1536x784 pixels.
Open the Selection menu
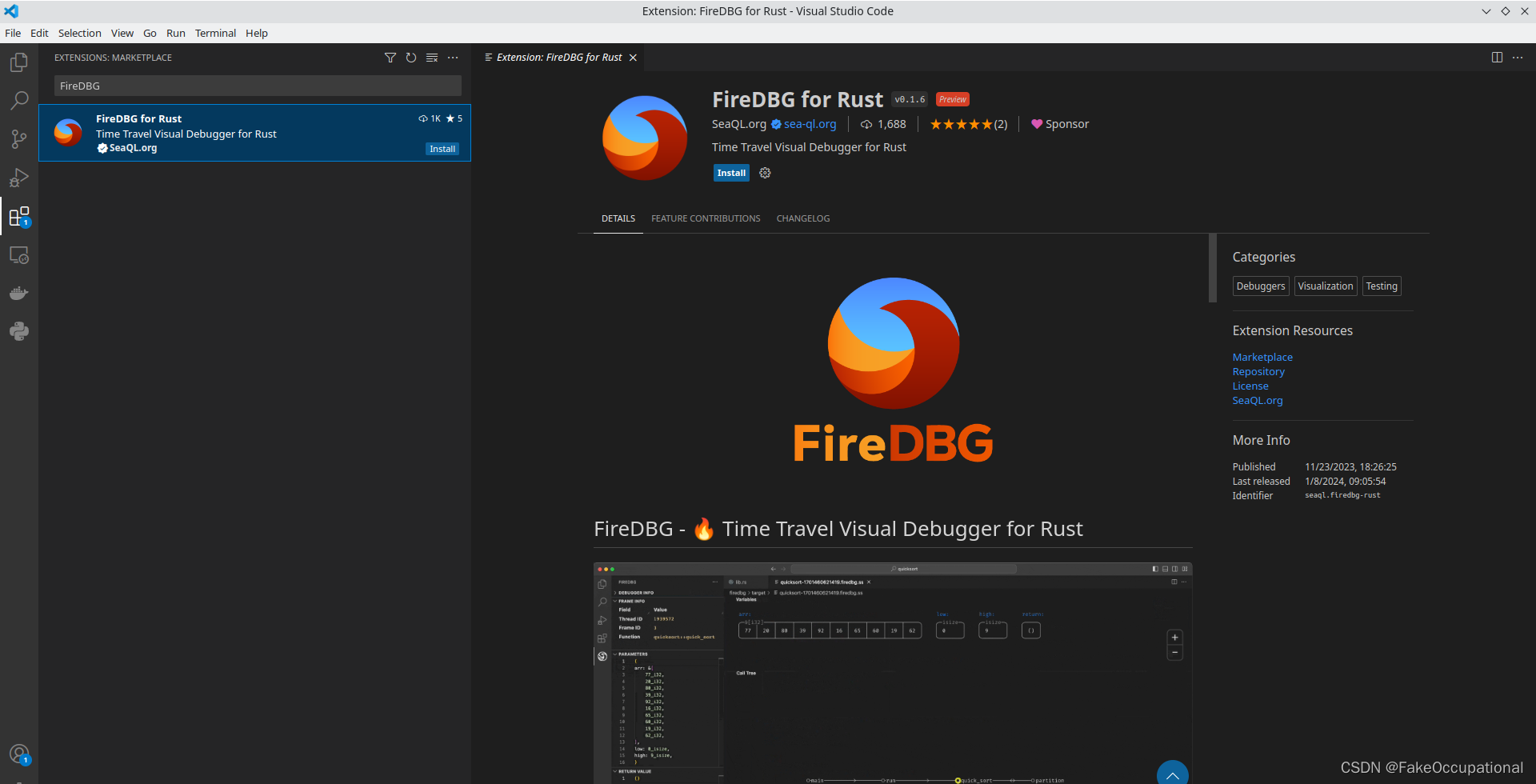pyautogui.click(x=79, y=33)
